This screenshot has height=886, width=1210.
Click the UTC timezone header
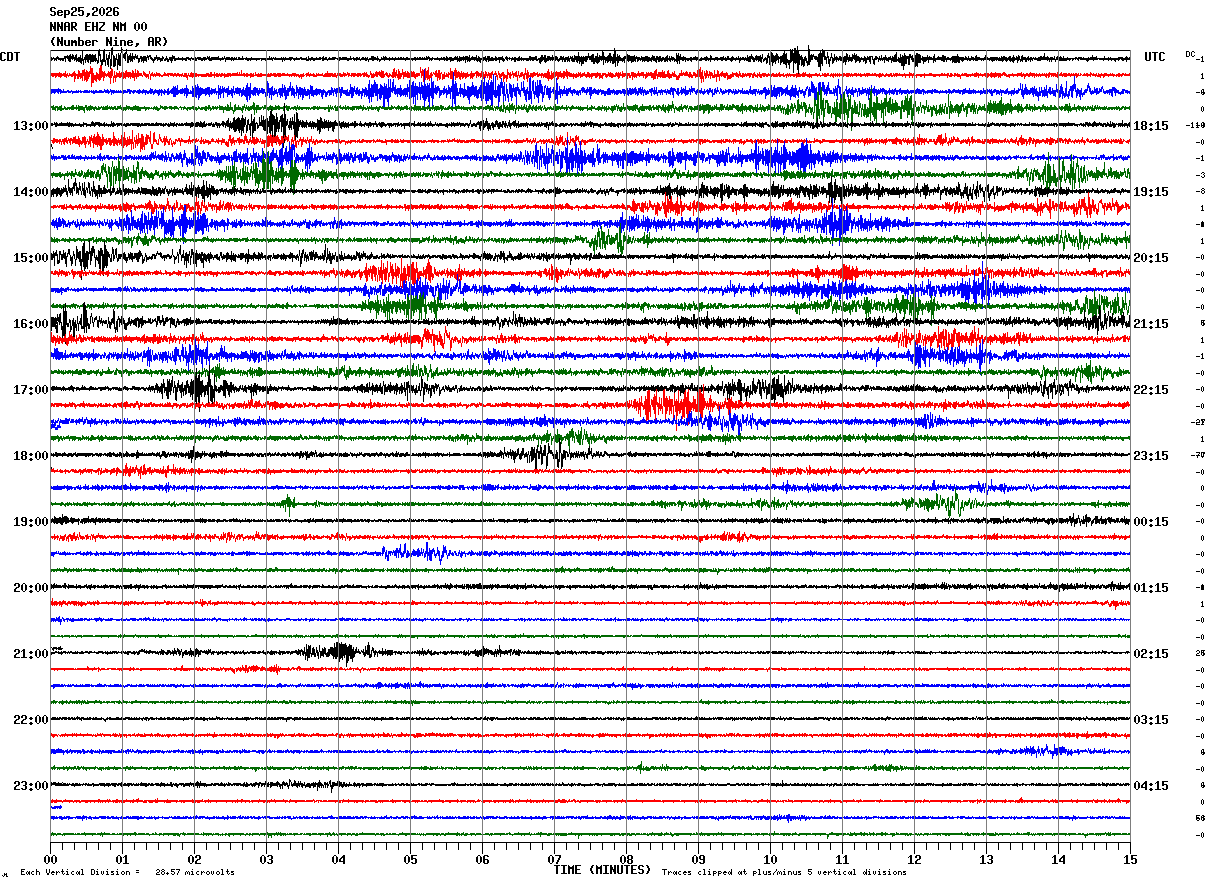tap(1155, 57)
